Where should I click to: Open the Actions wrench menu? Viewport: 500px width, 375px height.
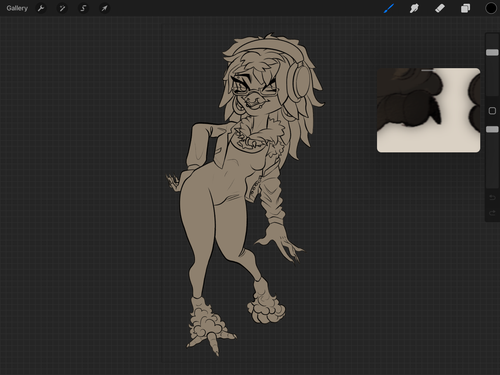pyautogui.click(x=41, y=8)
